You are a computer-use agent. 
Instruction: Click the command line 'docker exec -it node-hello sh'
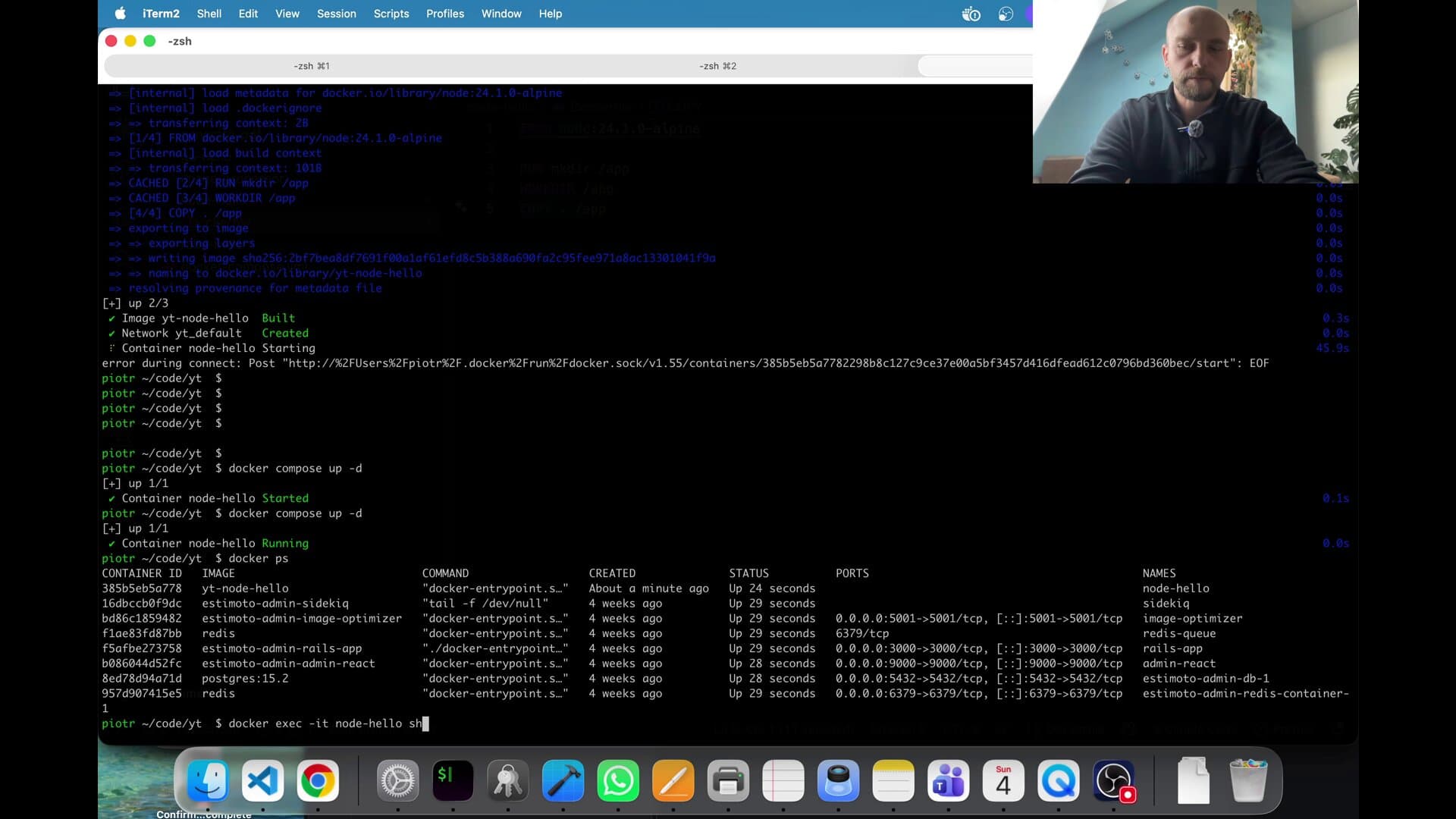pyautogui.click(x=325, y=723)
